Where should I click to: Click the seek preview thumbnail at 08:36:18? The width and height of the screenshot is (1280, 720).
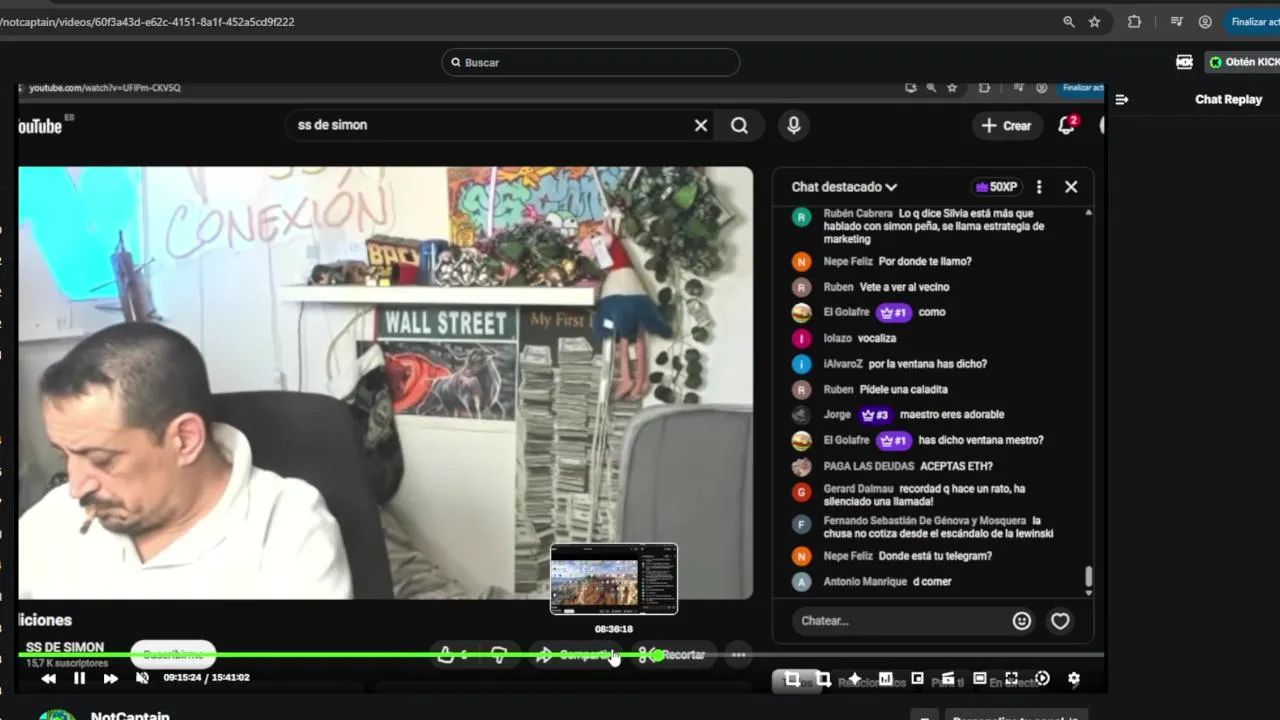tap(614, 579)
